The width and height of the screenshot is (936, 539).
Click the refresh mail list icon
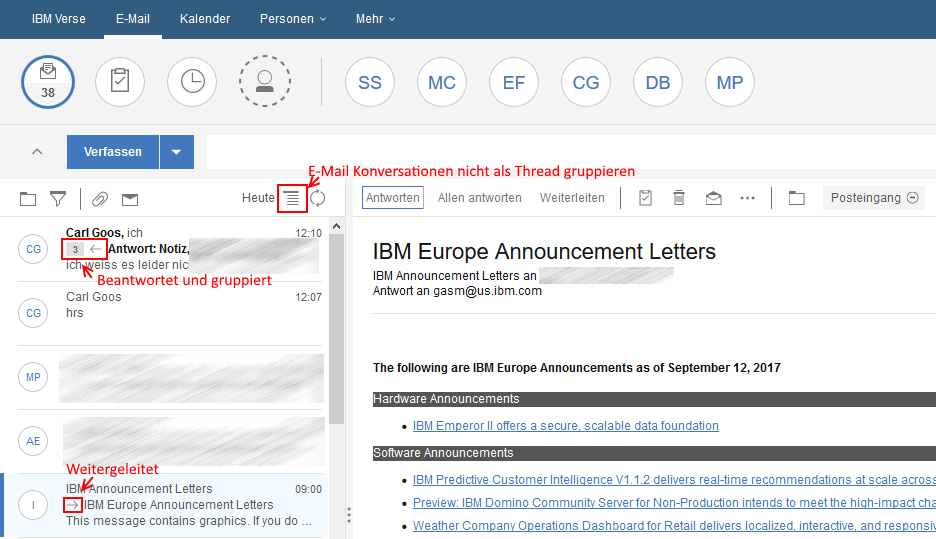318,198
